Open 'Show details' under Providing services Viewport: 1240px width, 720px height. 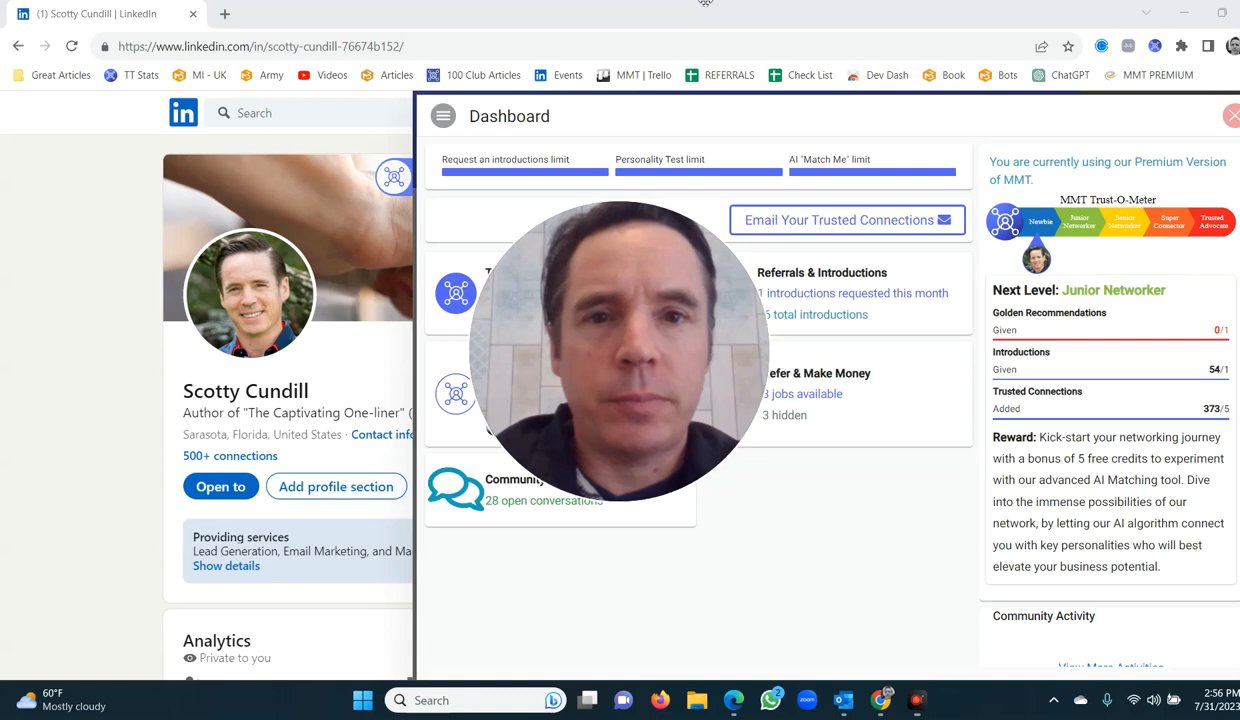pos(226,566)
